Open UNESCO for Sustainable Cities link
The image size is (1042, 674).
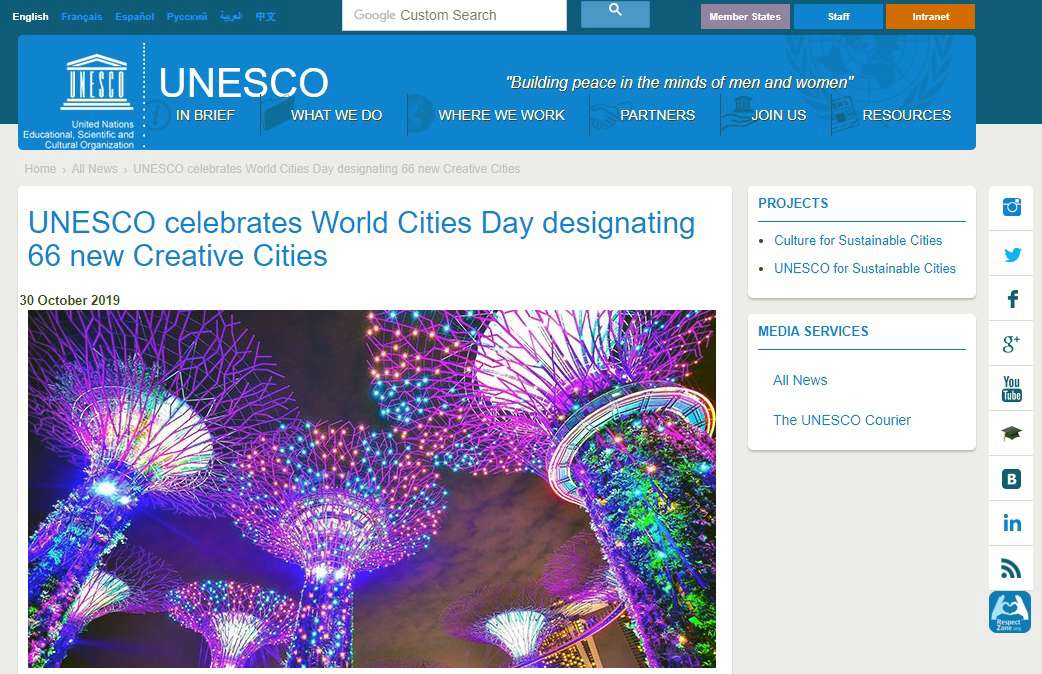865,269
